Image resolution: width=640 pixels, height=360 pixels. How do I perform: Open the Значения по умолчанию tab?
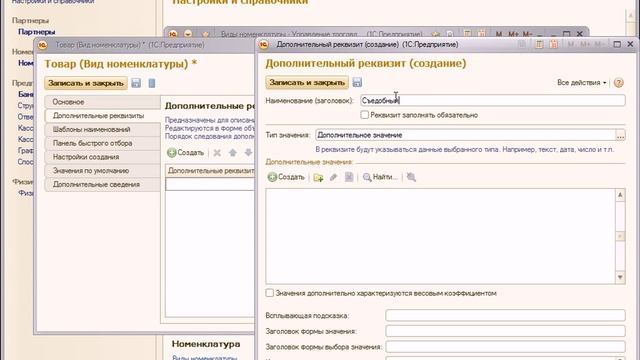(x=102, y=171)
